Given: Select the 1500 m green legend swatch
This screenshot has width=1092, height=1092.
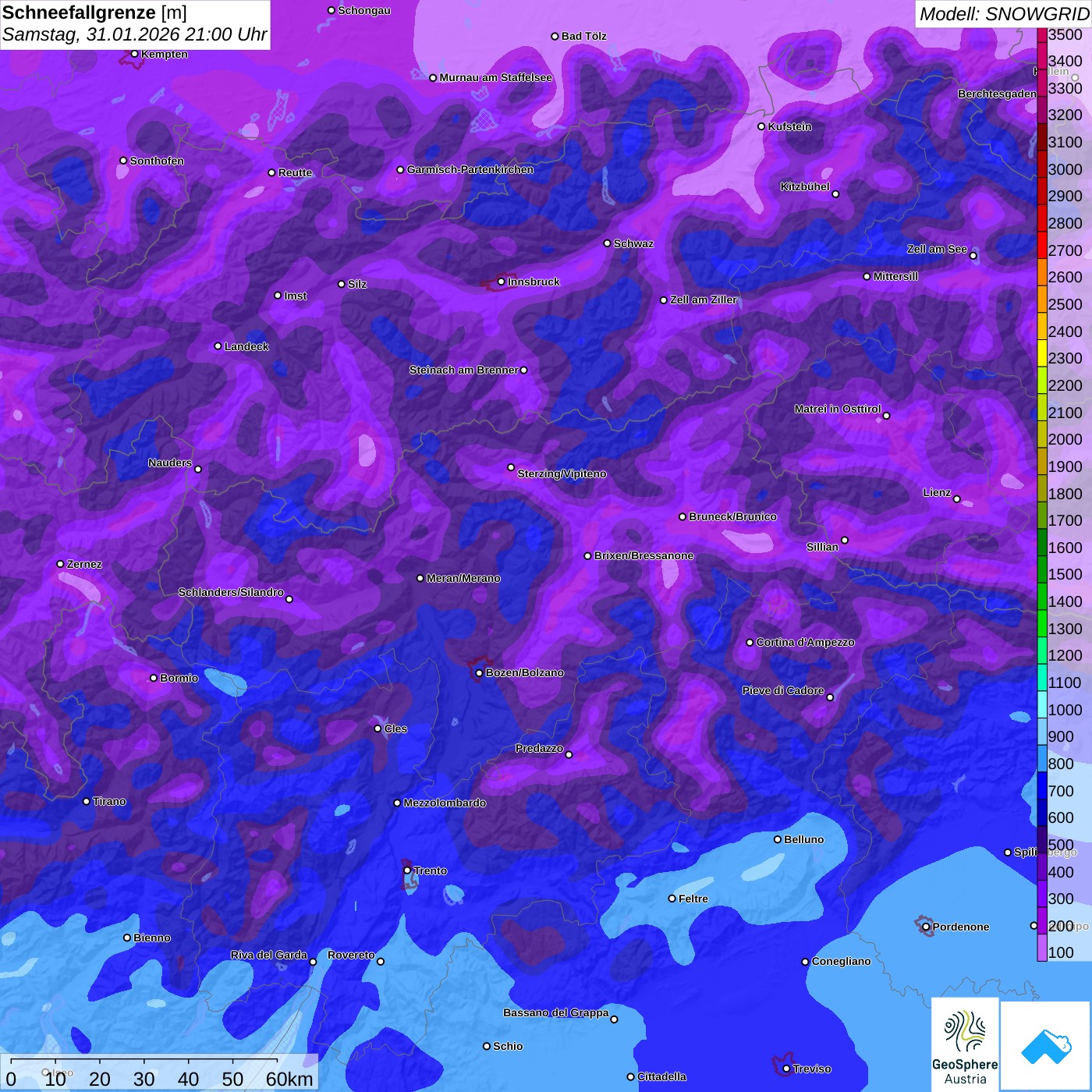Looking at the screenshot, I should pos(1041,569).
